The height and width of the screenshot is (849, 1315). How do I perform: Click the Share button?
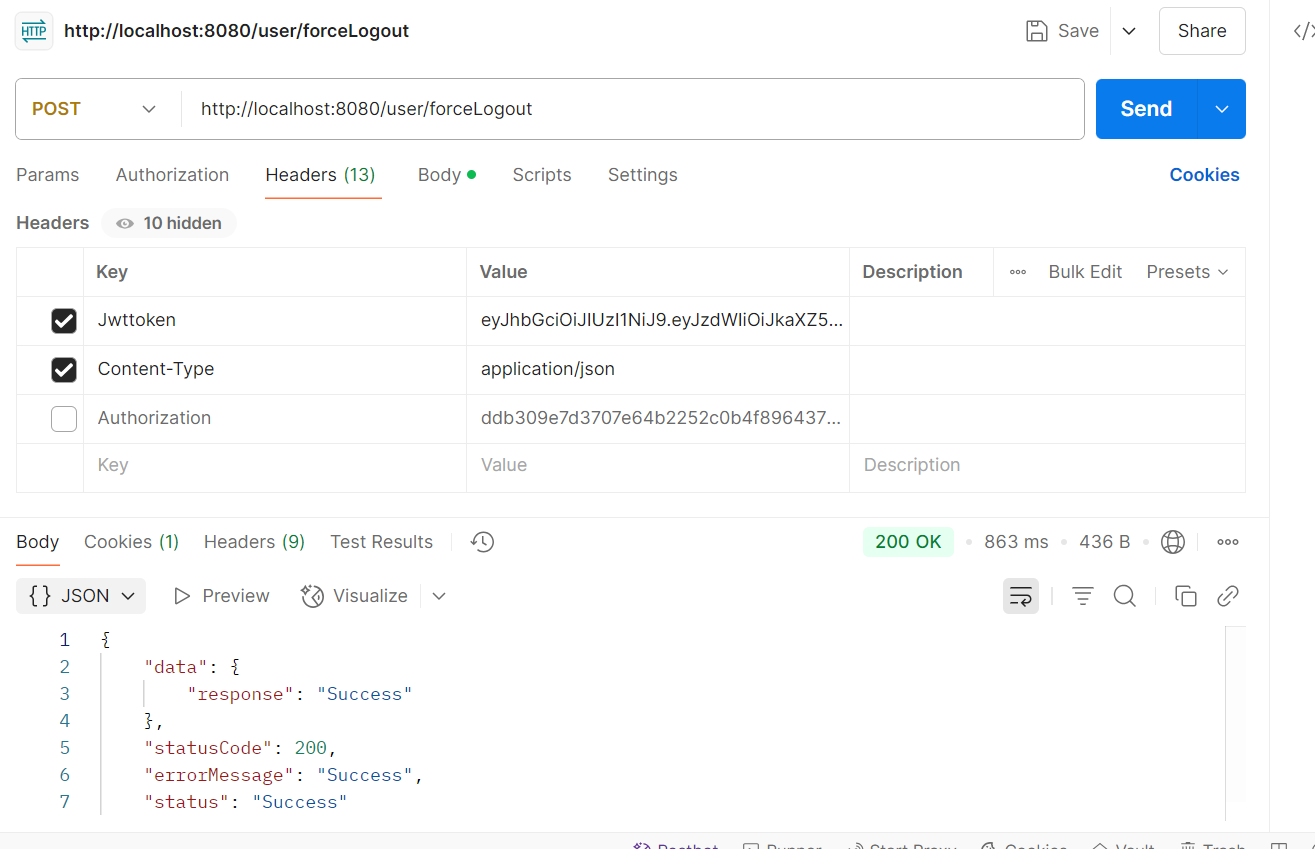pyautogui.click(x=1202, y=31)
